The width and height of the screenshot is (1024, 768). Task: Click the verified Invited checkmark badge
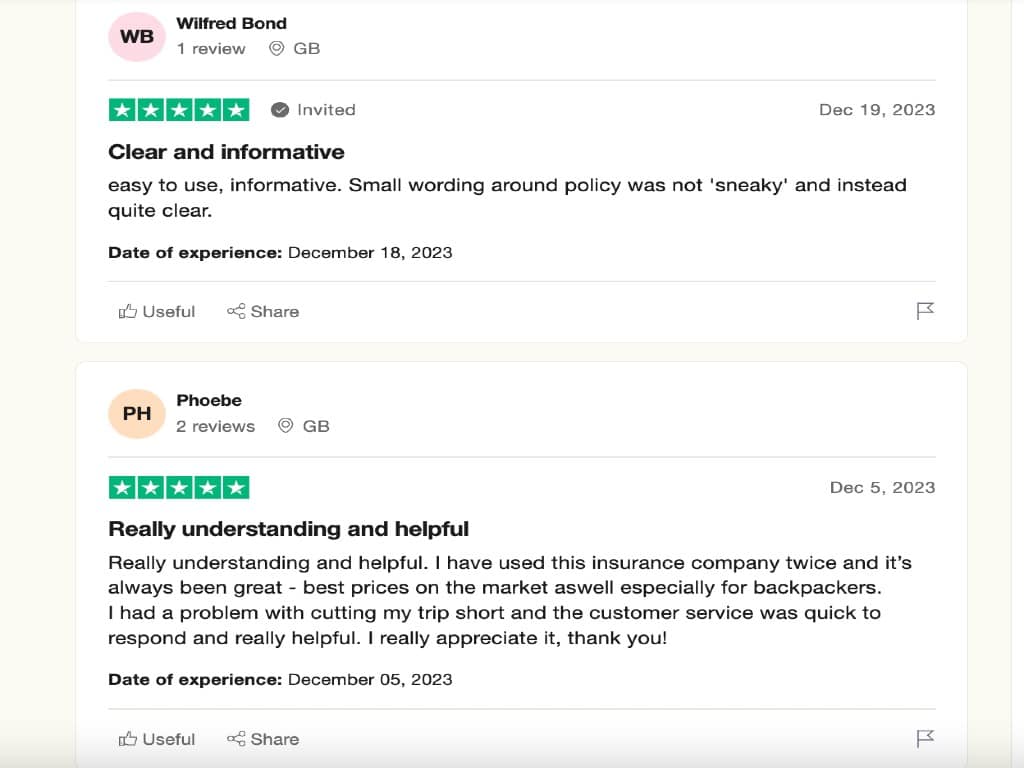(281, 110)
